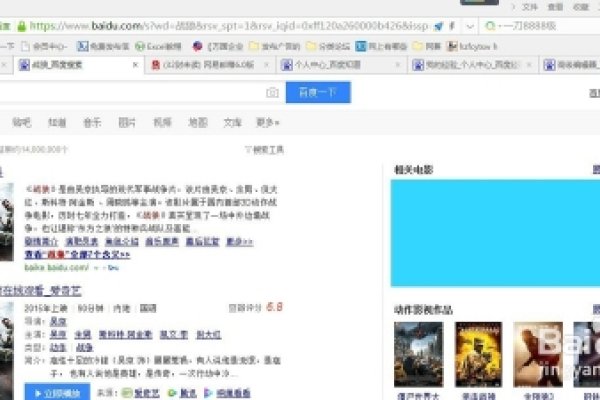Select the iQiyi source icon
The height and width of the screenshot is (400, 600).
tap(127, 393)
